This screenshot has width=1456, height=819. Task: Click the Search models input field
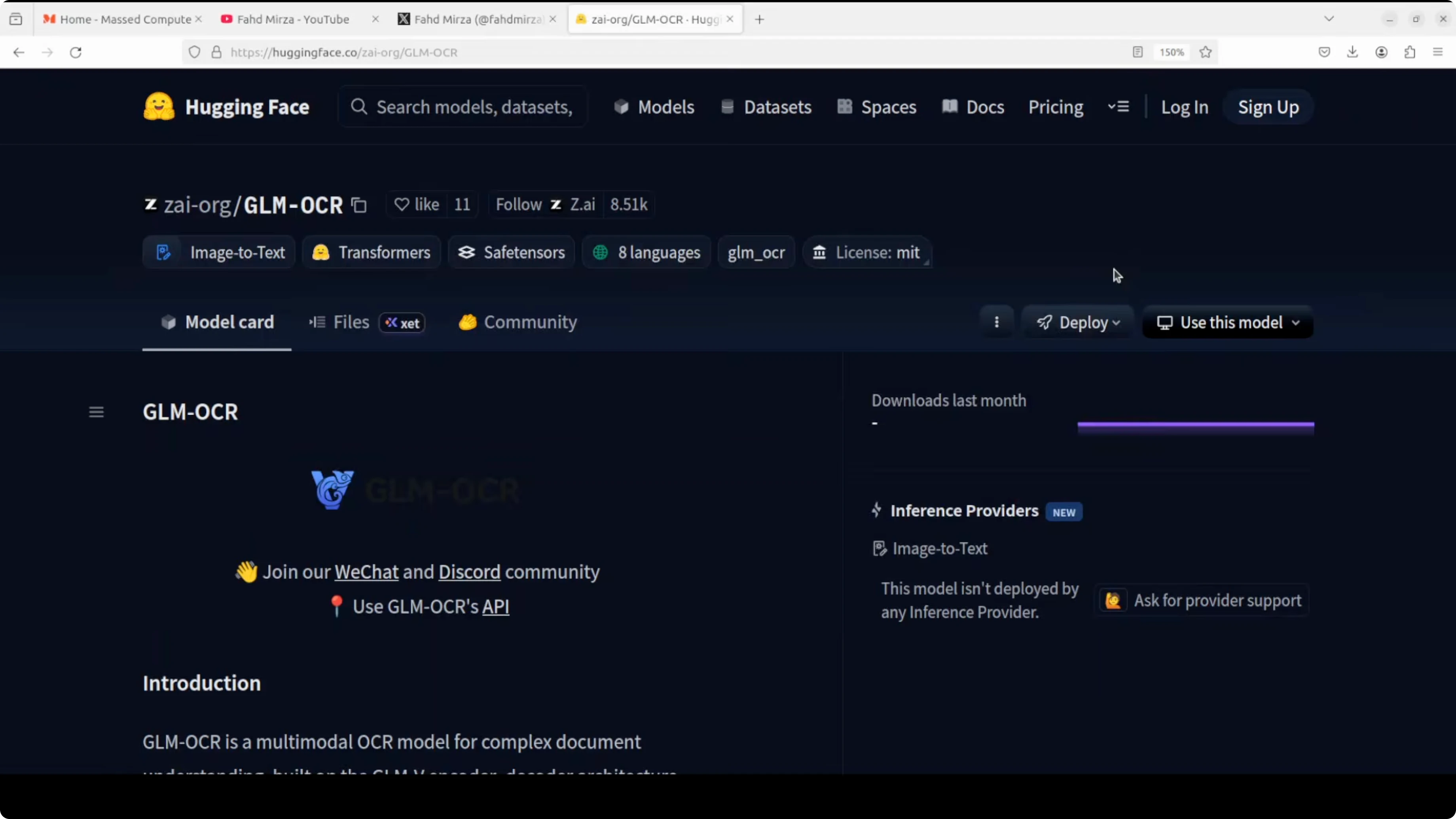tap(474, 107)
